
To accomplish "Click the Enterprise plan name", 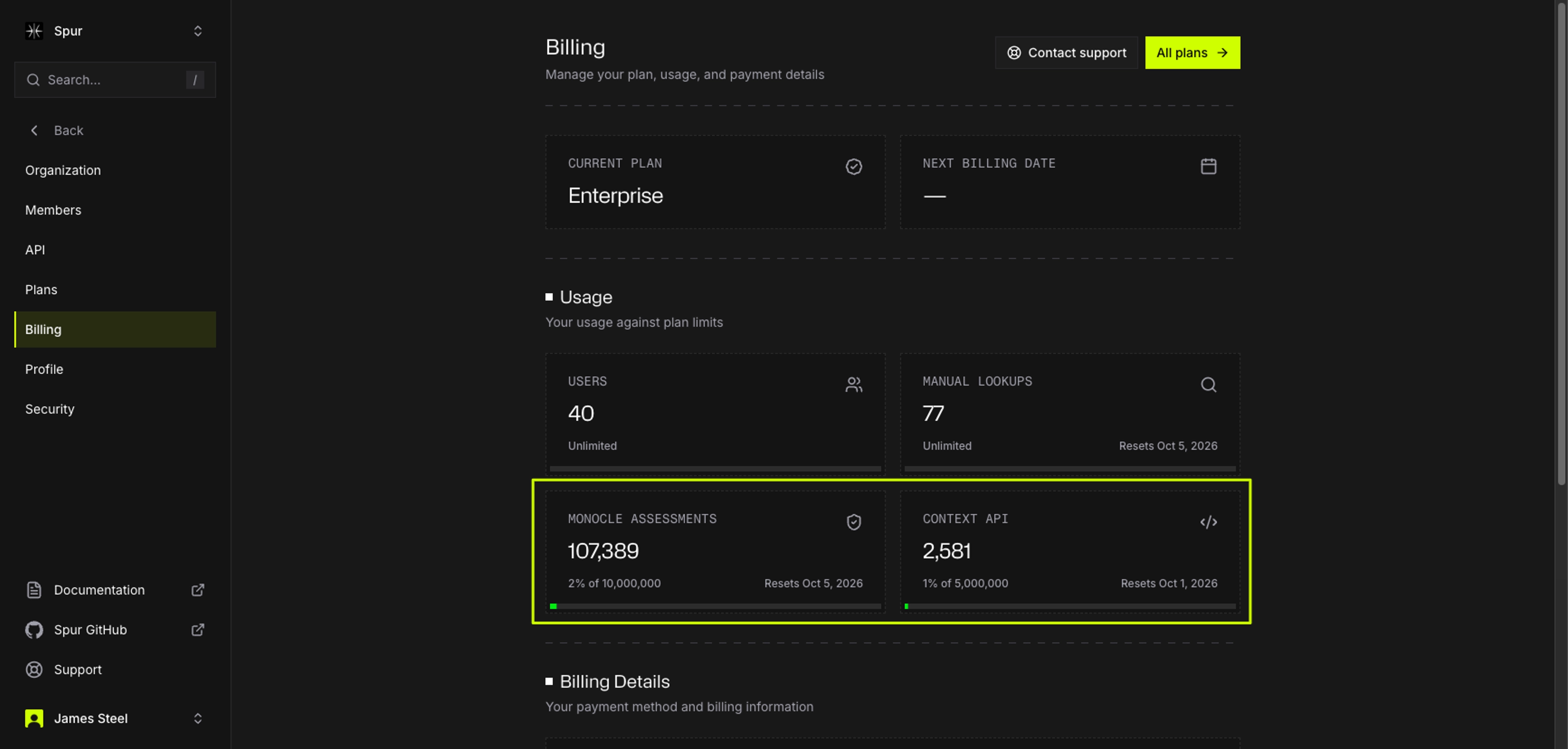I will pos(615,196).
